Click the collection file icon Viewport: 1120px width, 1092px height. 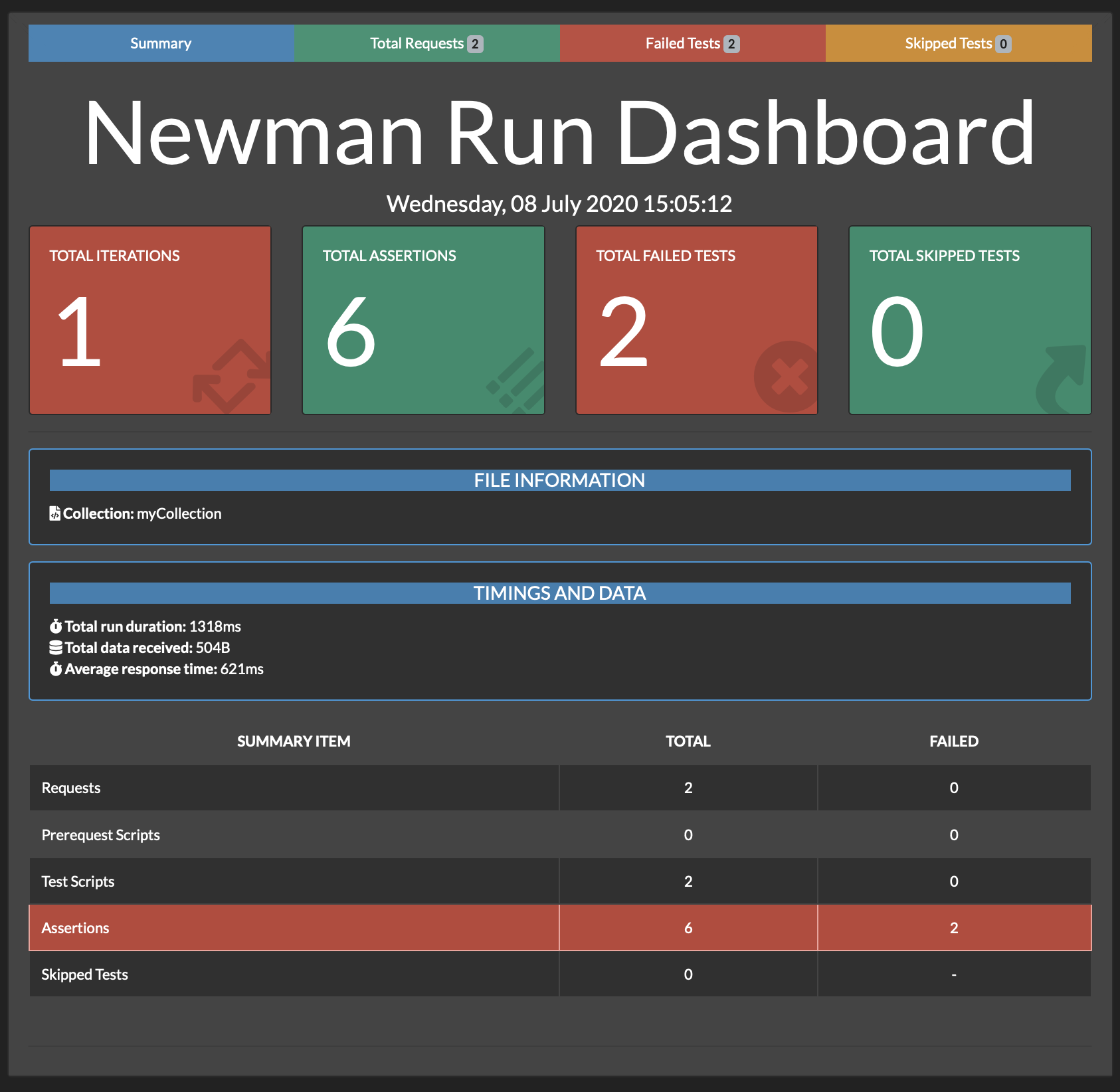(55, 513)
